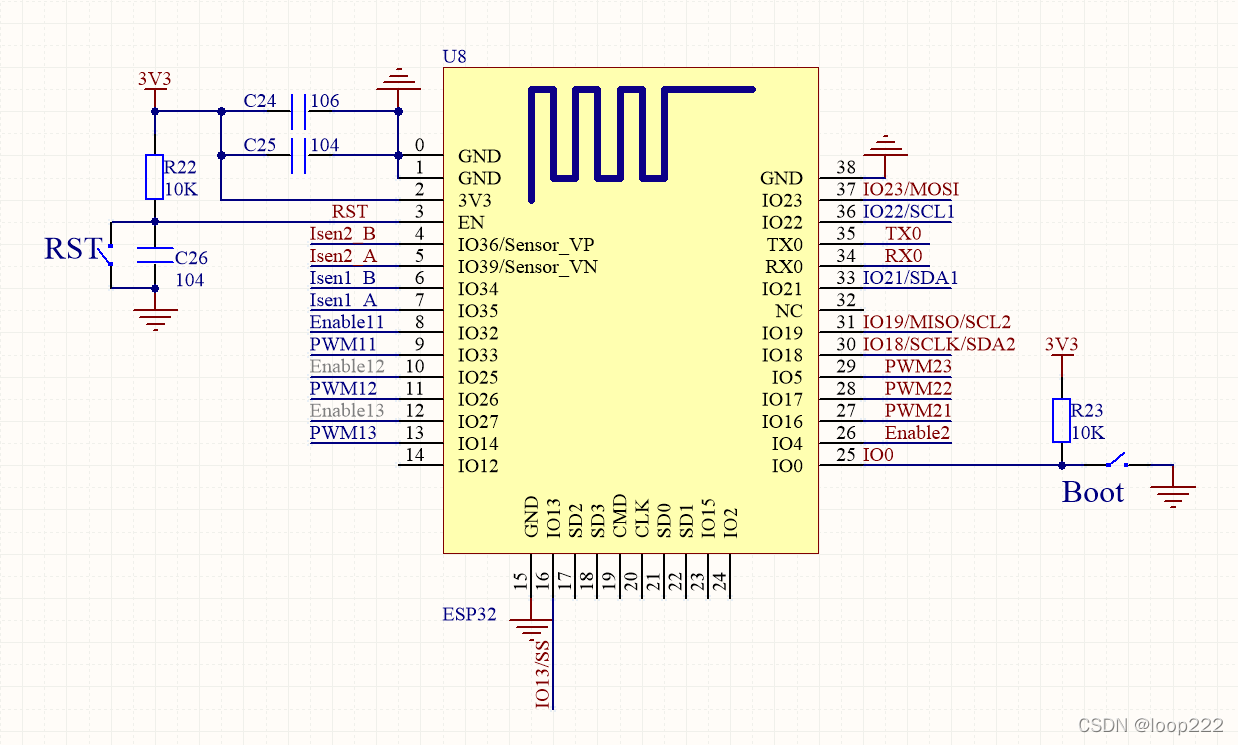1238x745 pixels.
Task: Select the Isen1_B net label
Action: [x=343, y=278]
